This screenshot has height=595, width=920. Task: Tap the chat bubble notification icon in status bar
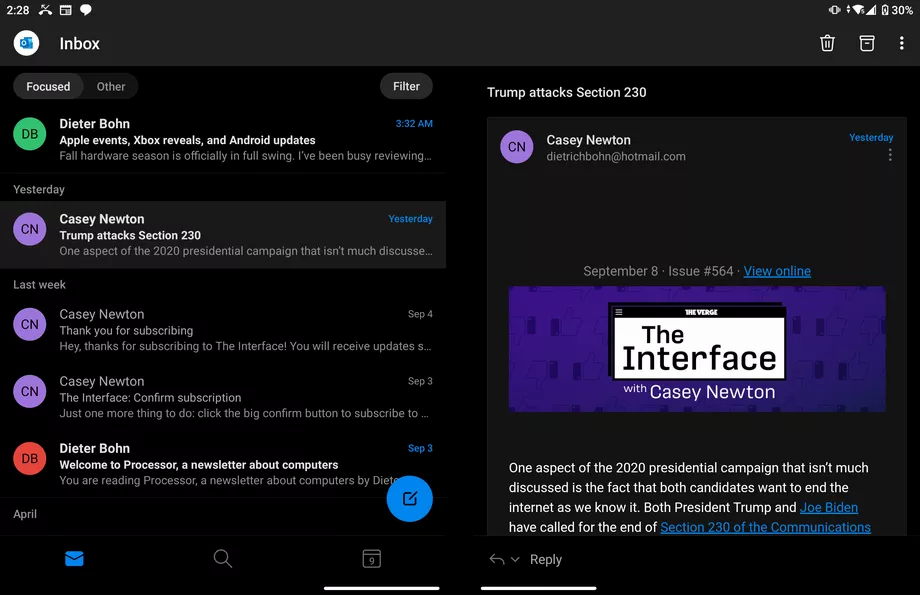(x=85, y=10)
